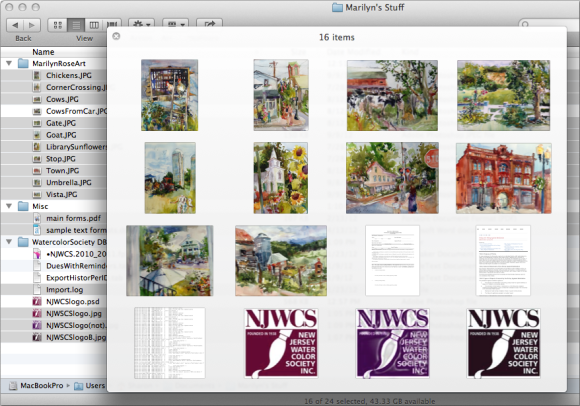Click the Forward arrow button
This screenshot has width=580, height=406.
click(x=32, y=25)
